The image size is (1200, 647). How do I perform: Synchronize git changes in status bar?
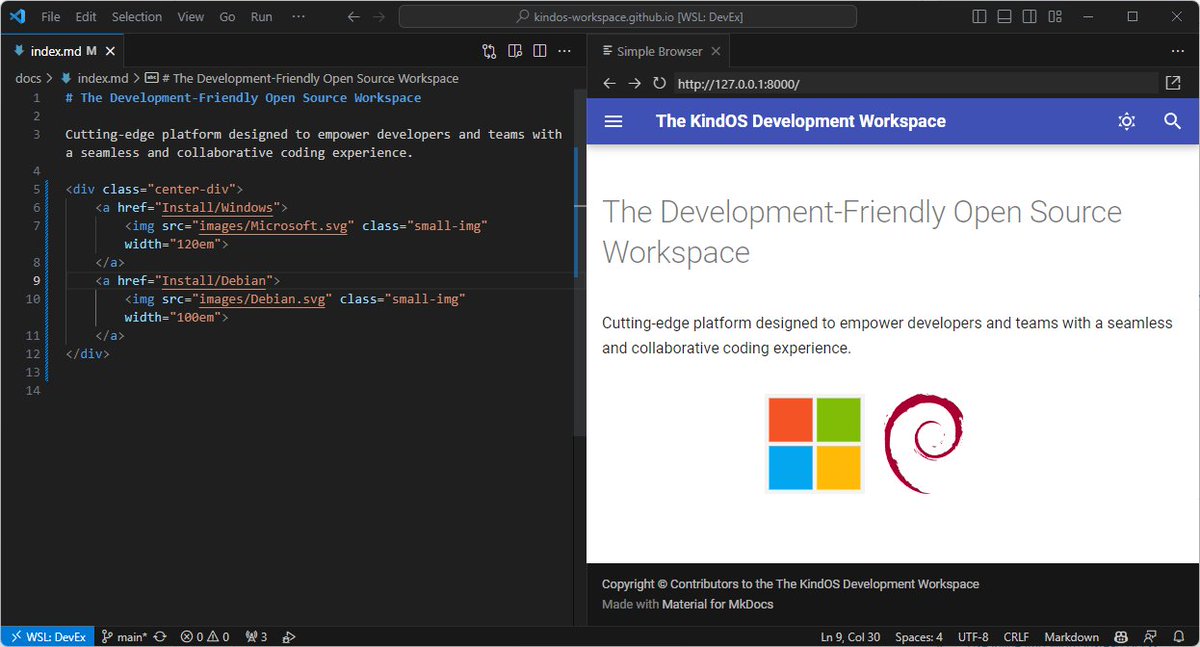[x=160, y=637]
